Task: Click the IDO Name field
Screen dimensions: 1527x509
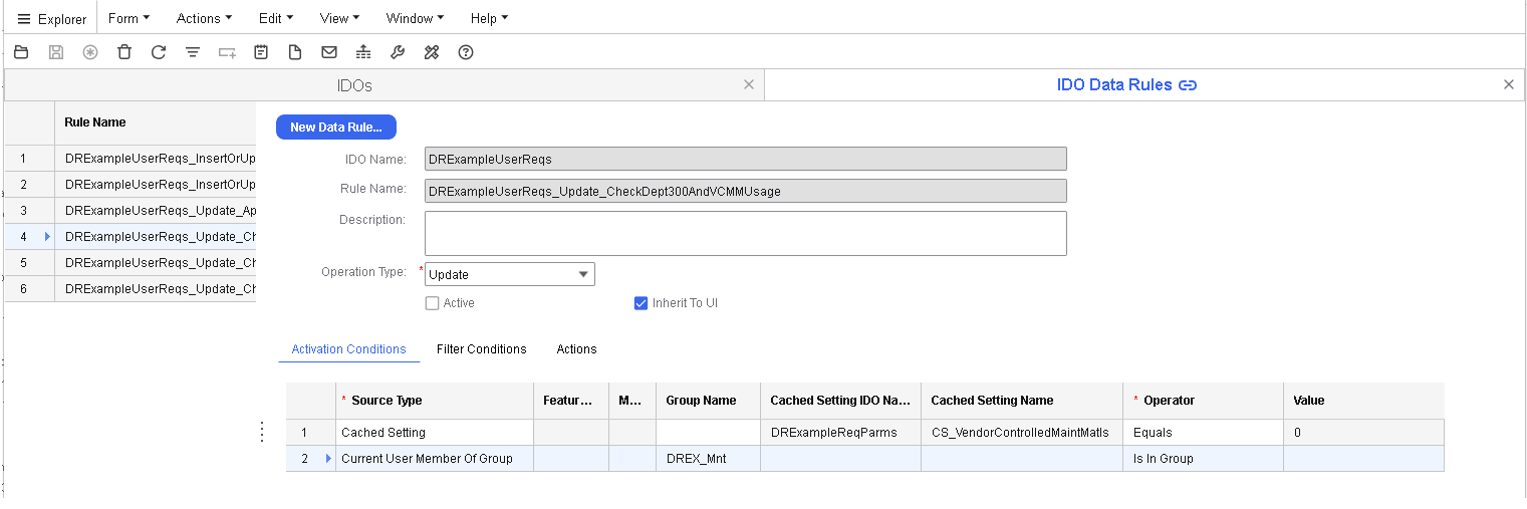Action: (746, 159)
